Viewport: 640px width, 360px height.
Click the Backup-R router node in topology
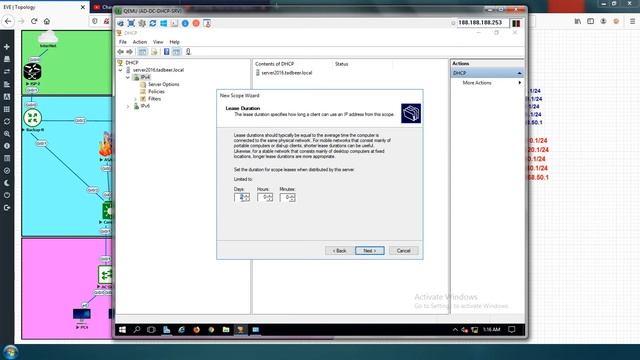33,118
